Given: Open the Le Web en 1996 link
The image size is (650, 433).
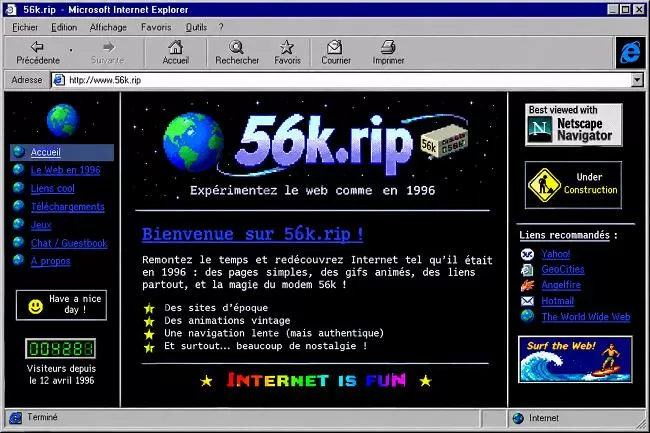Looking at the screenshot, I should coord(65,170).
